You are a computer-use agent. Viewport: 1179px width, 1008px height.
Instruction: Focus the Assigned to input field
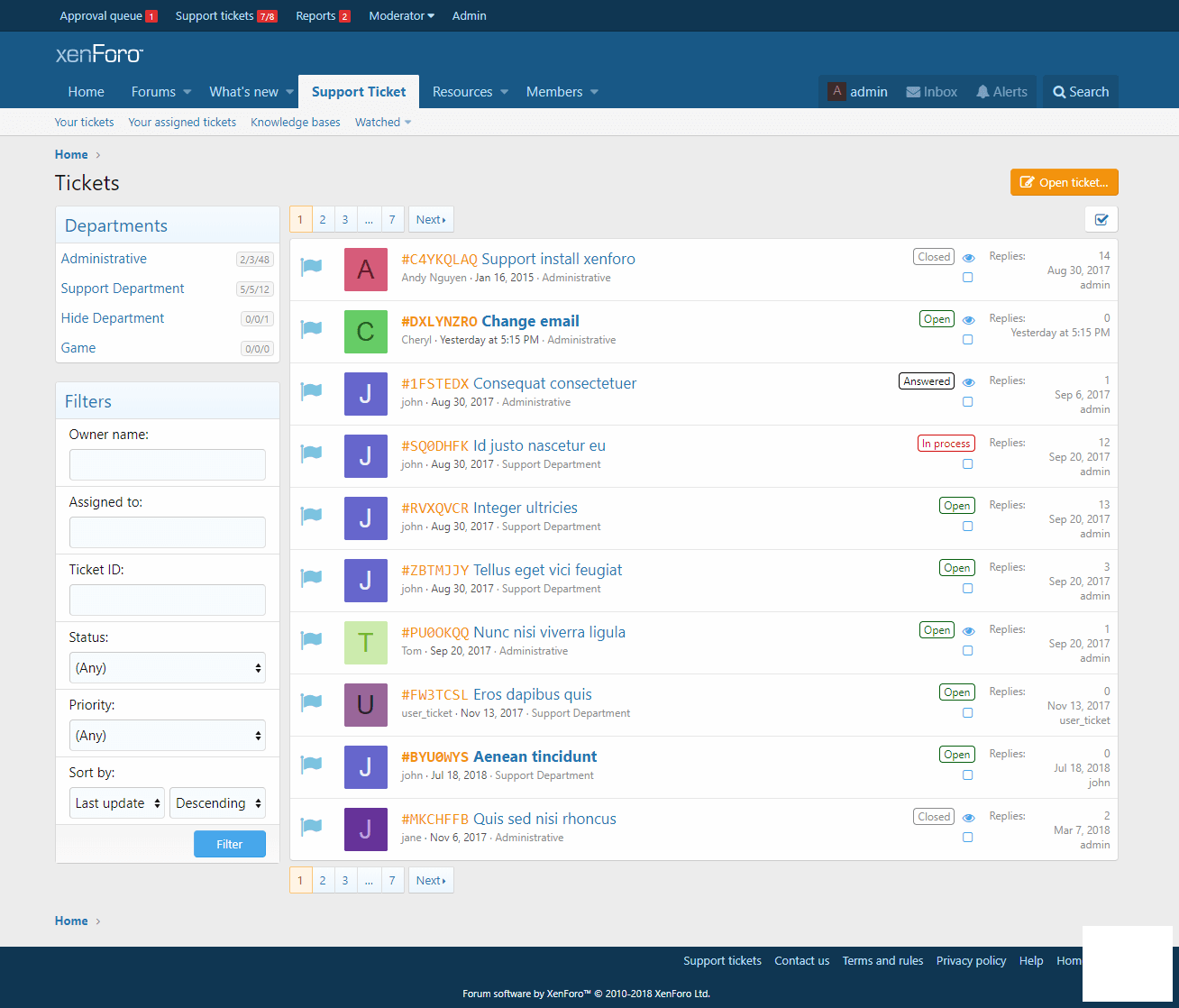pos(168,533)
